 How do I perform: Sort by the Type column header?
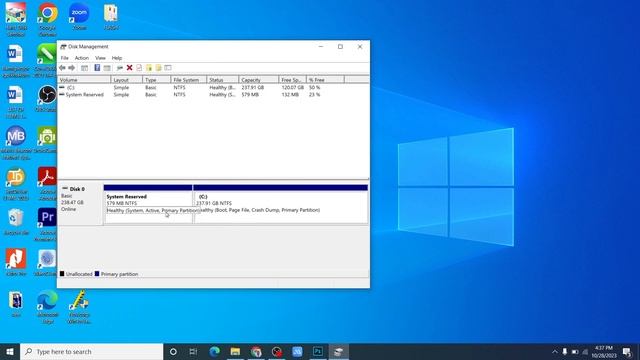click(156, 80)
